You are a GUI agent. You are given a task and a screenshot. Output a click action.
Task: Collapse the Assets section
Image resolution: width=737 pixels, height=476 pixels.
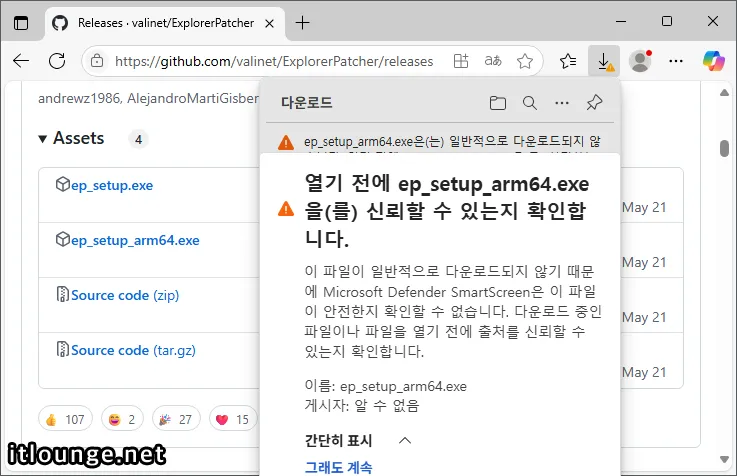tap(42, 139)
